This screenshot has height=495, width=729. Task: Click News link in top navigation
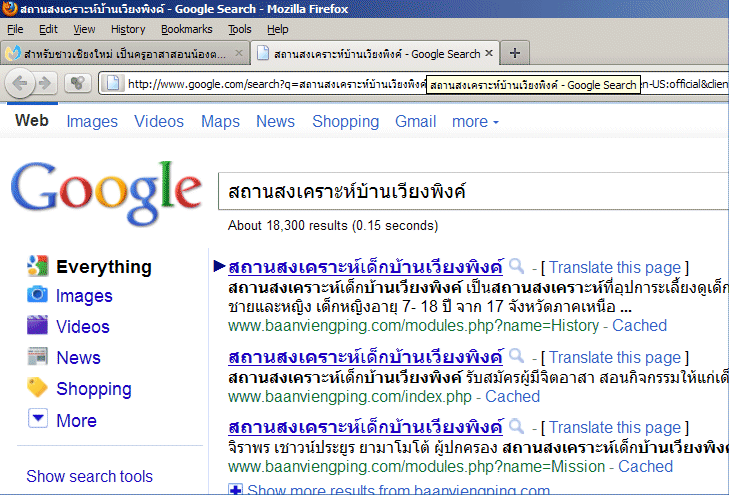275,122
